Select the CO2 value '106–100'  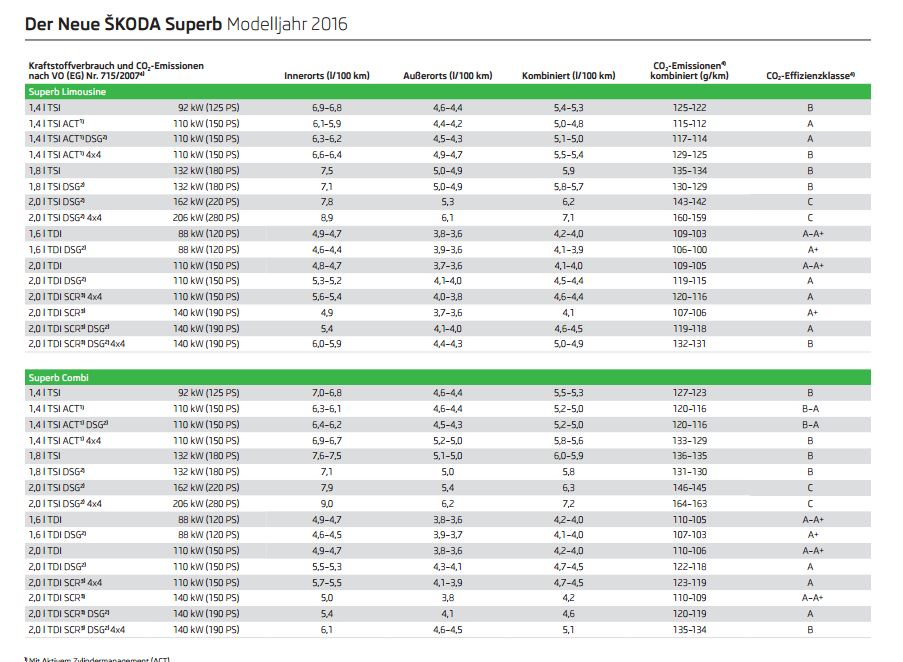tap(689, 249)
